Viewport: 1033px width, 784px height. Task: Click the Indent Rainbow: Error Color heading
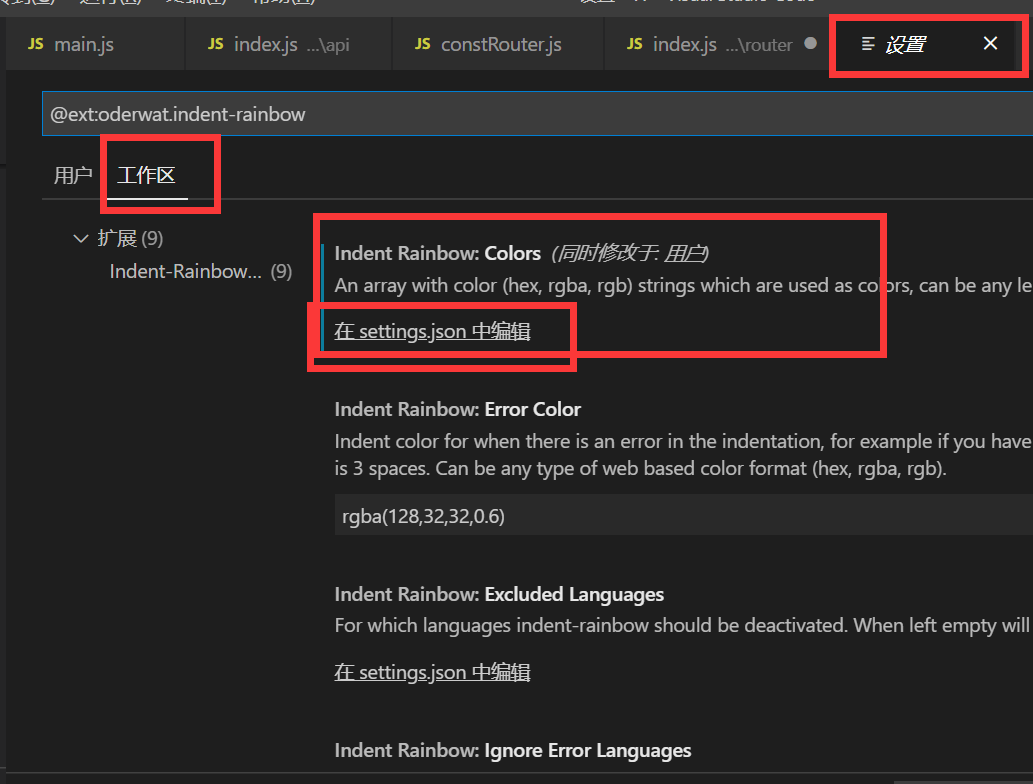(x=458, y=409)
